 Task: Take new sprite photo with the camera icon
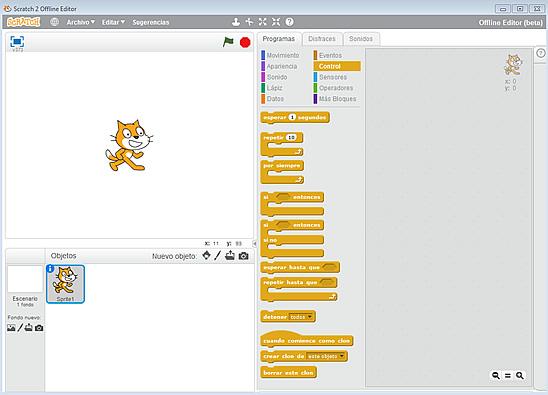244,256
